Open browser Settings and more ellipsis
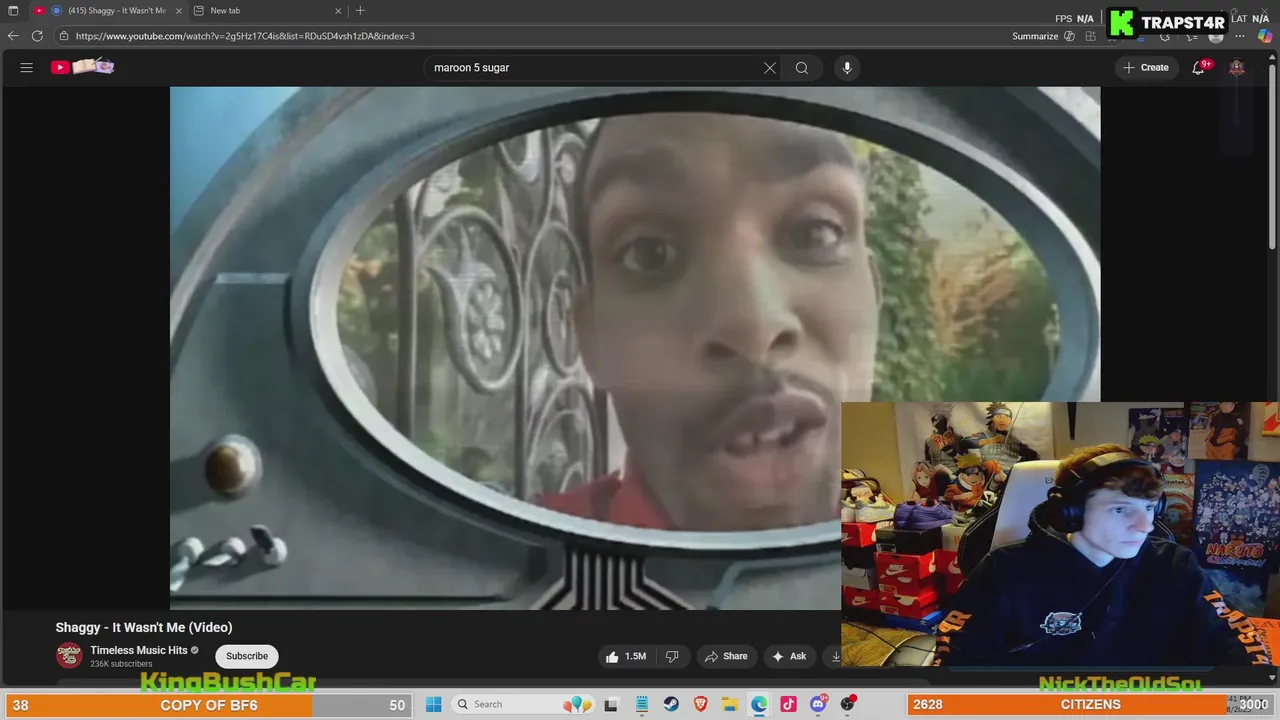The width and height of the screenshot is (1280, 720). [x=1241, y=36]
